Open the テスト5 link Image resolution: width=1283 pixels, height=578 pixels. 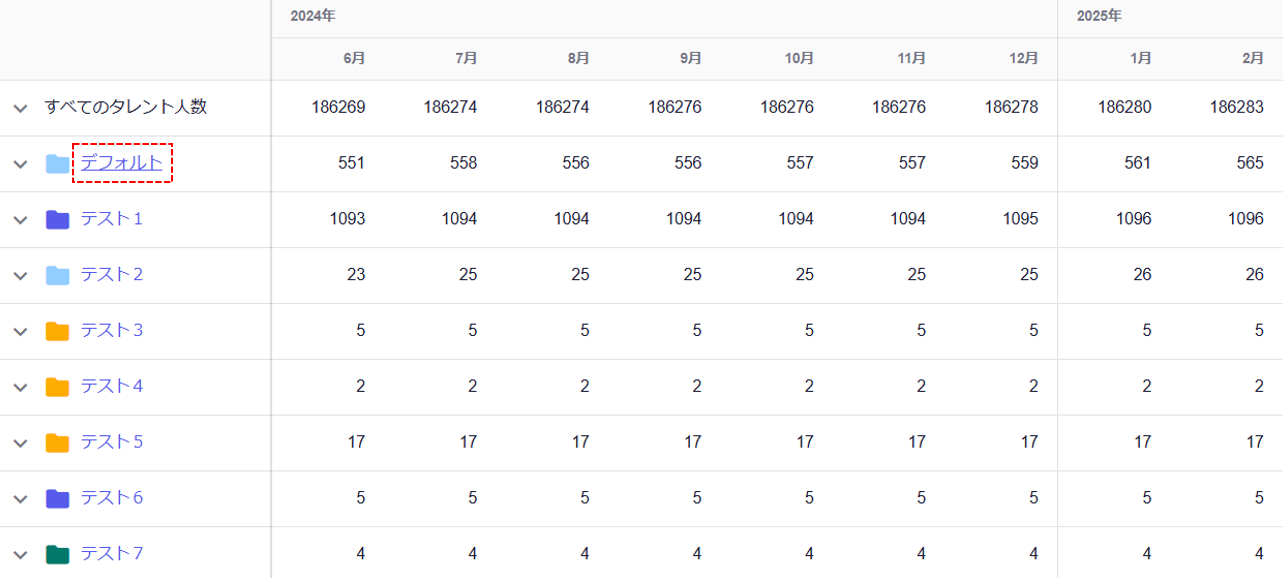pos(112,442)
